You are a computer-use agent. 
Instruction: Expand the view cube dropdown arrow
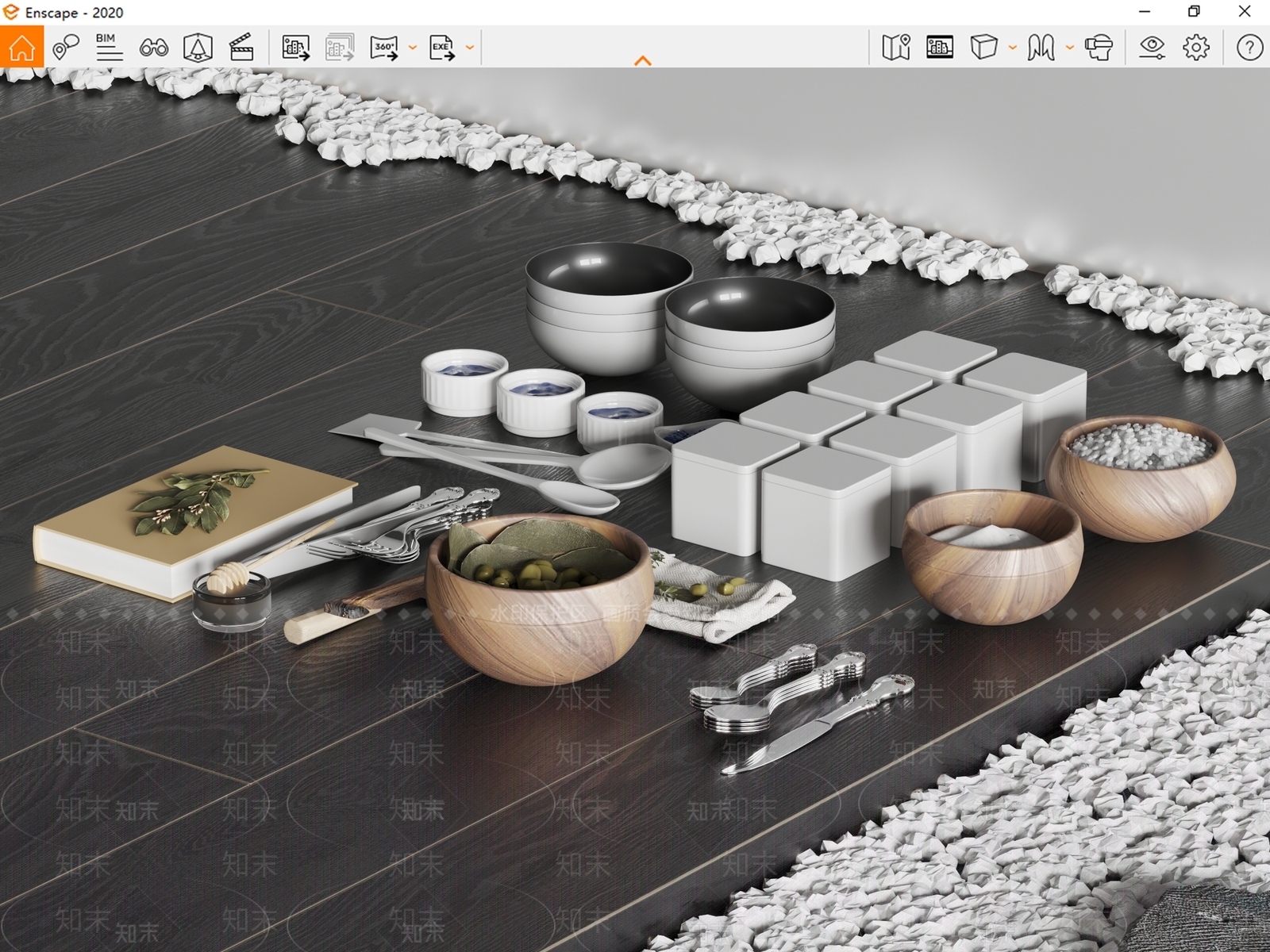tap(1013, 48)
